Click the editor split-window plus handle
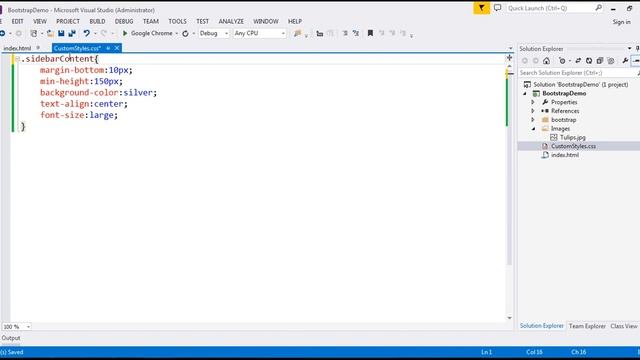The height and width of the screenshot is (360, 640). pyautogui.click(x=509, y=58)
